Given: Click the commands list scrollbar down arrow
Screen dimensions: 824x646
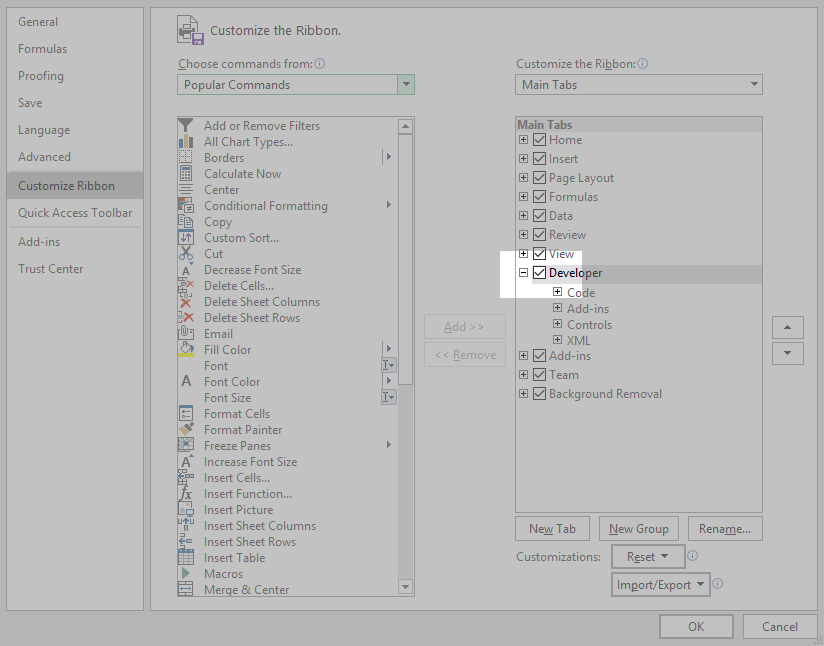Looking at the screenshot, I should [x=405, y=587].
